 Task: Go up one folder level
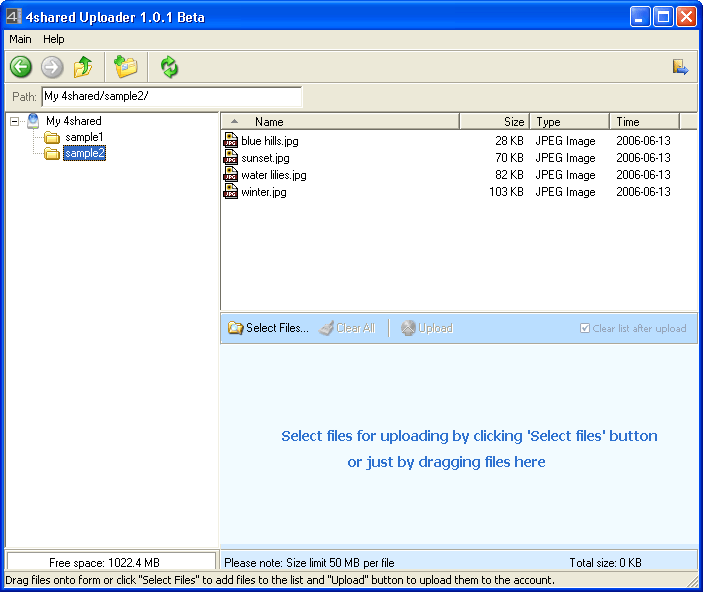tap(83, 67)
